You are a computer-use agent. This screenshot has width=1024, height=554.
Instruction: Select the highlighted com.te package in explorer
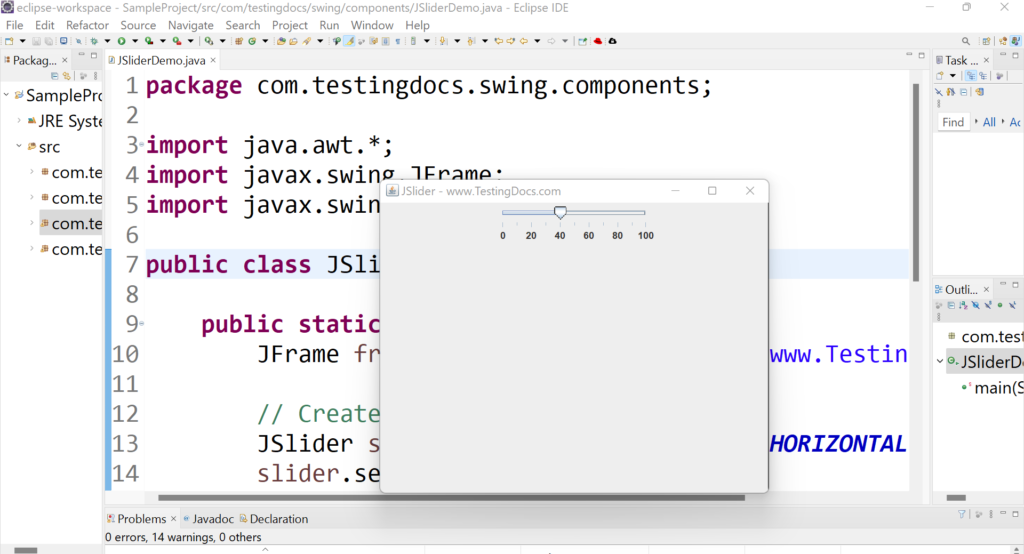[71, 223]
